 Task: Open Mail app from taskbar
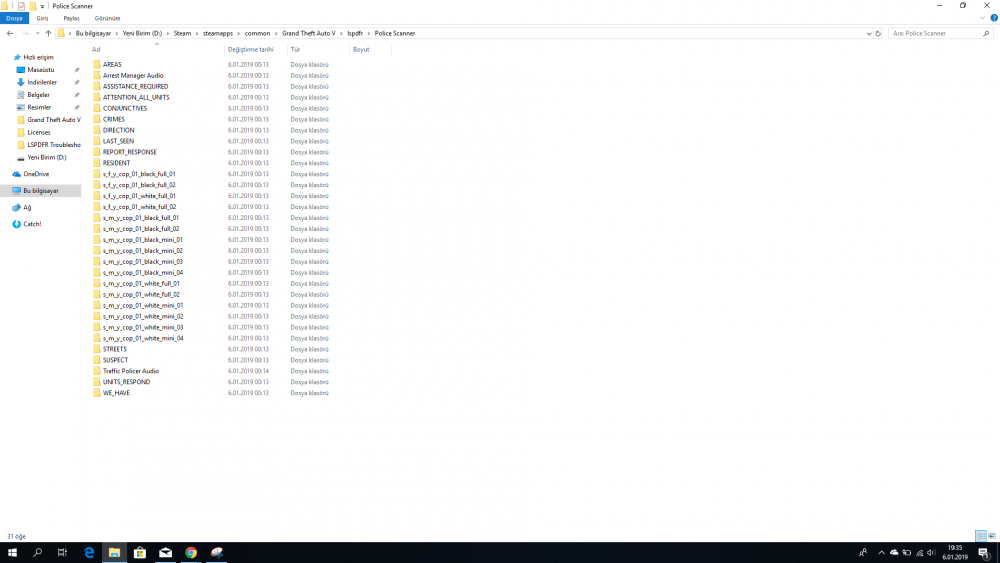click(x=165, y=553)
